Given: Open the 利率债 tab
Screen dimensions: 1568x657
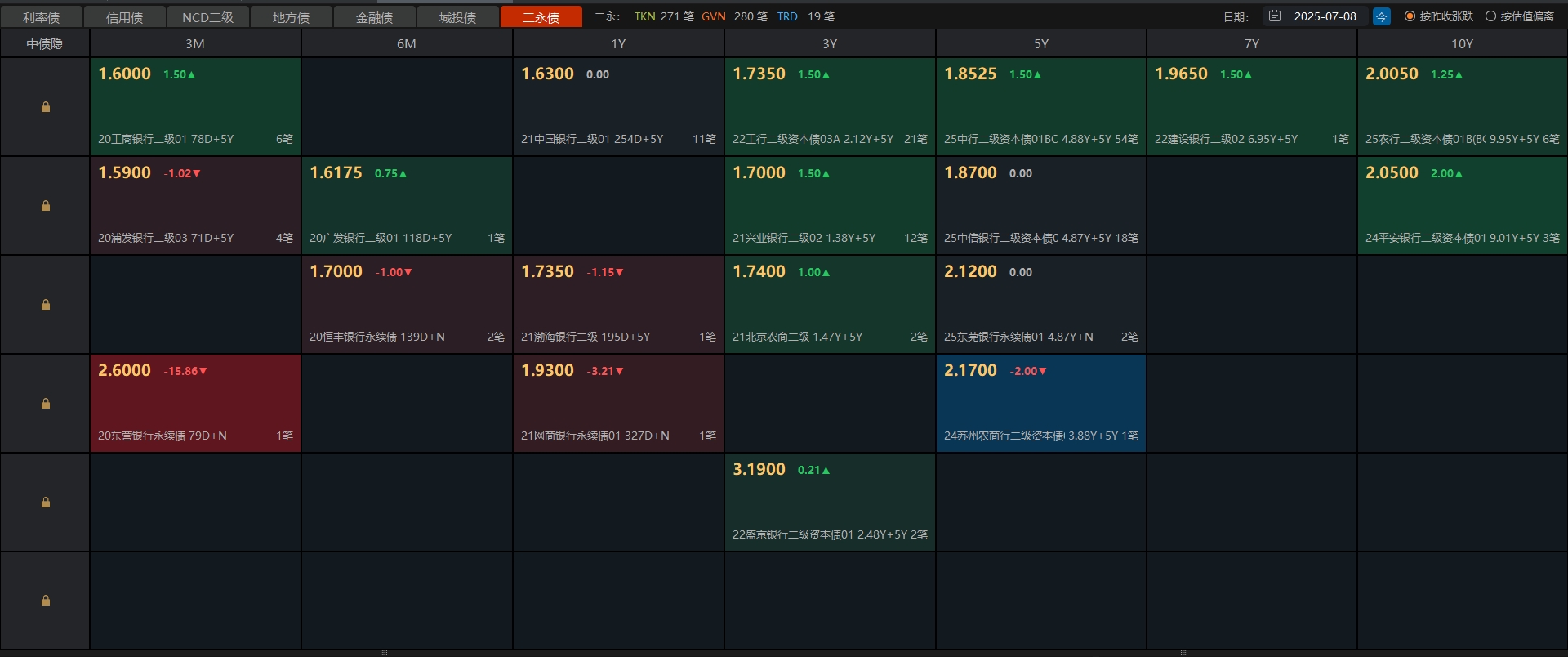Looking at the screenshot, I should (x=41, y=17).
